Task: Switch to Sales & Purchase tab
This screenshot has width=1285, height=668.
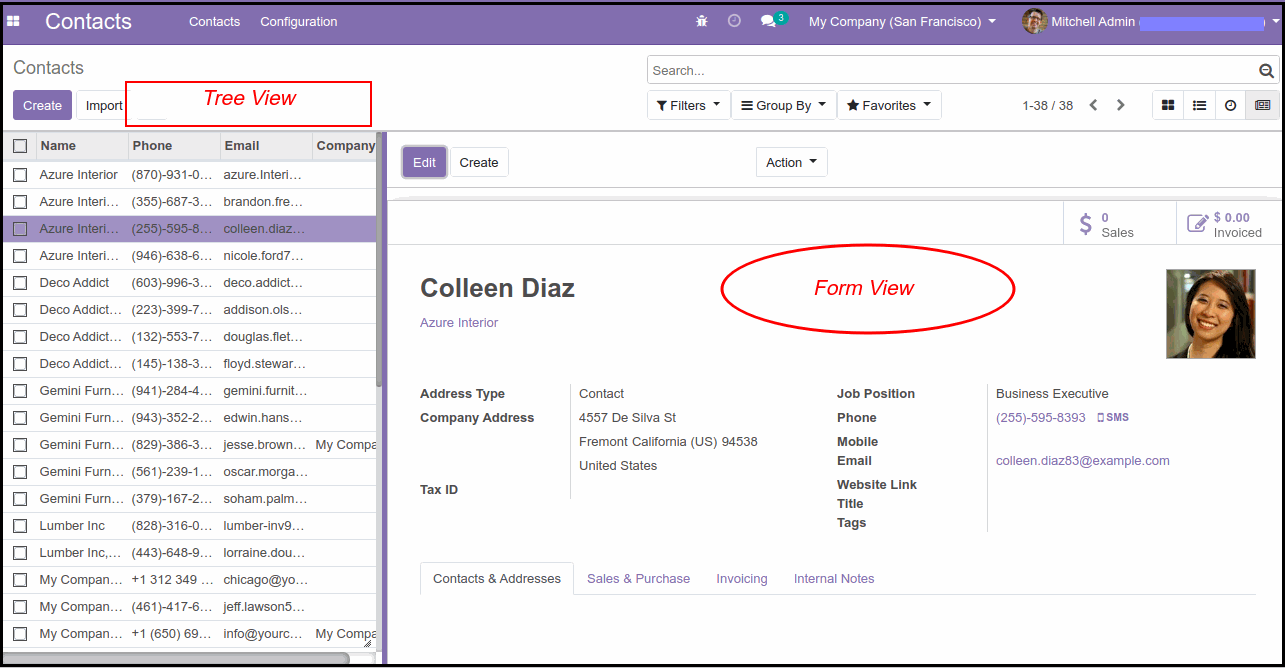Action: 638,578
